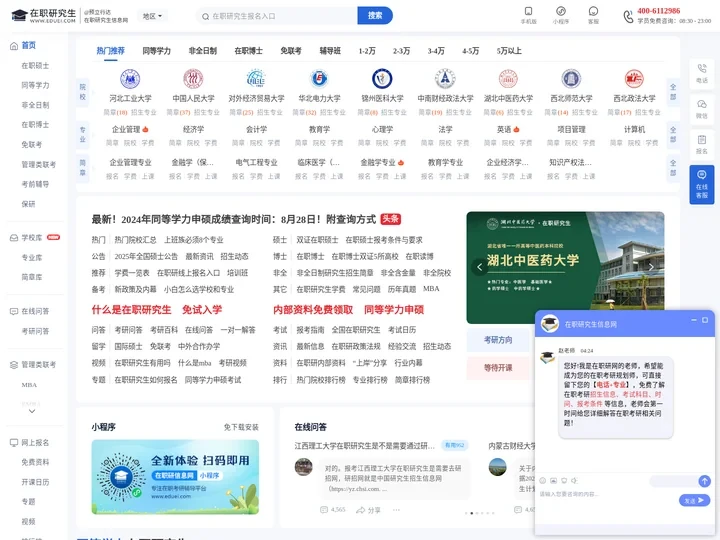Open the 客服 icon in header
This screenshot has height=540, width=720.
tap(593, 11)
